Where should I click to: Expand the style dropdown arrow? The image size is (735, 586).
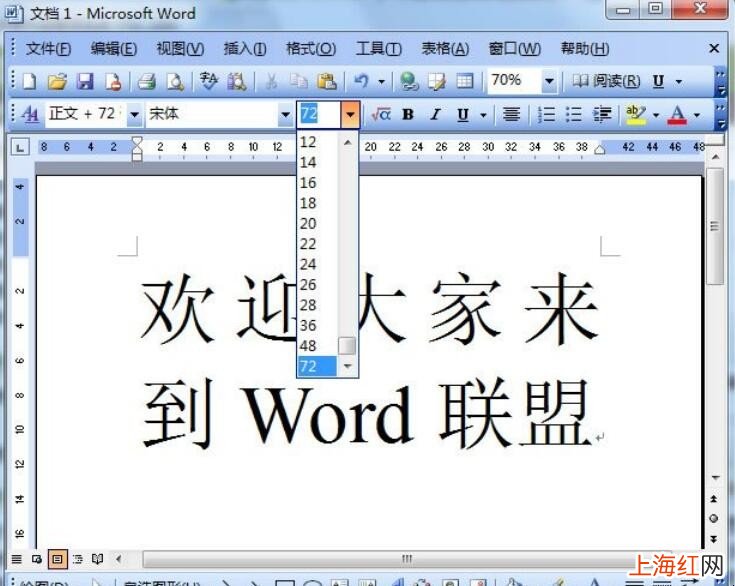click(x=134, y=114)
